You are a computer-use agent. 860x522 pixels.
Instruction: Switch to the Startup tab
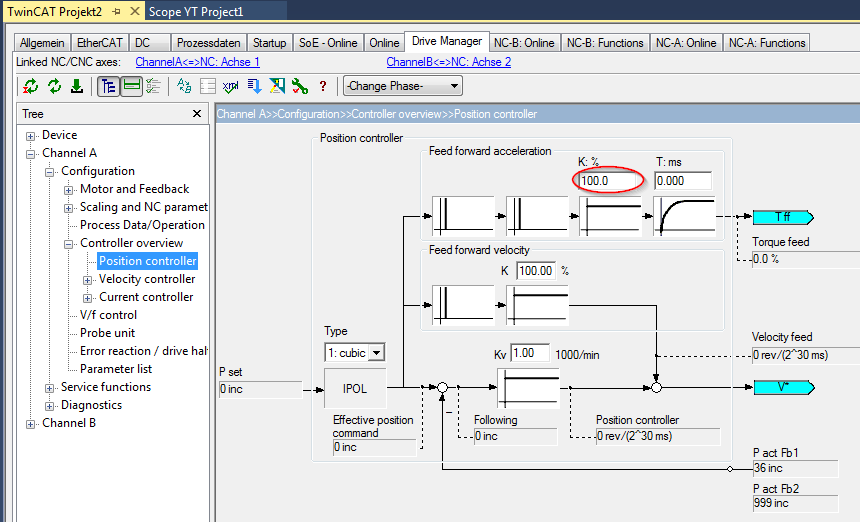tap(269, 43)
